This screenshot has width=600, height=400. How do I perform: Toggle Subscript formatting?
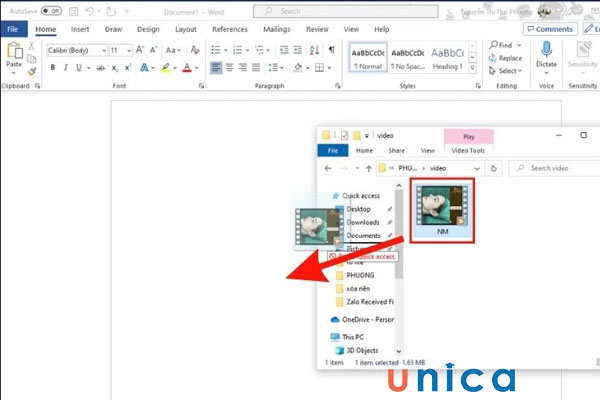point(114,68)
